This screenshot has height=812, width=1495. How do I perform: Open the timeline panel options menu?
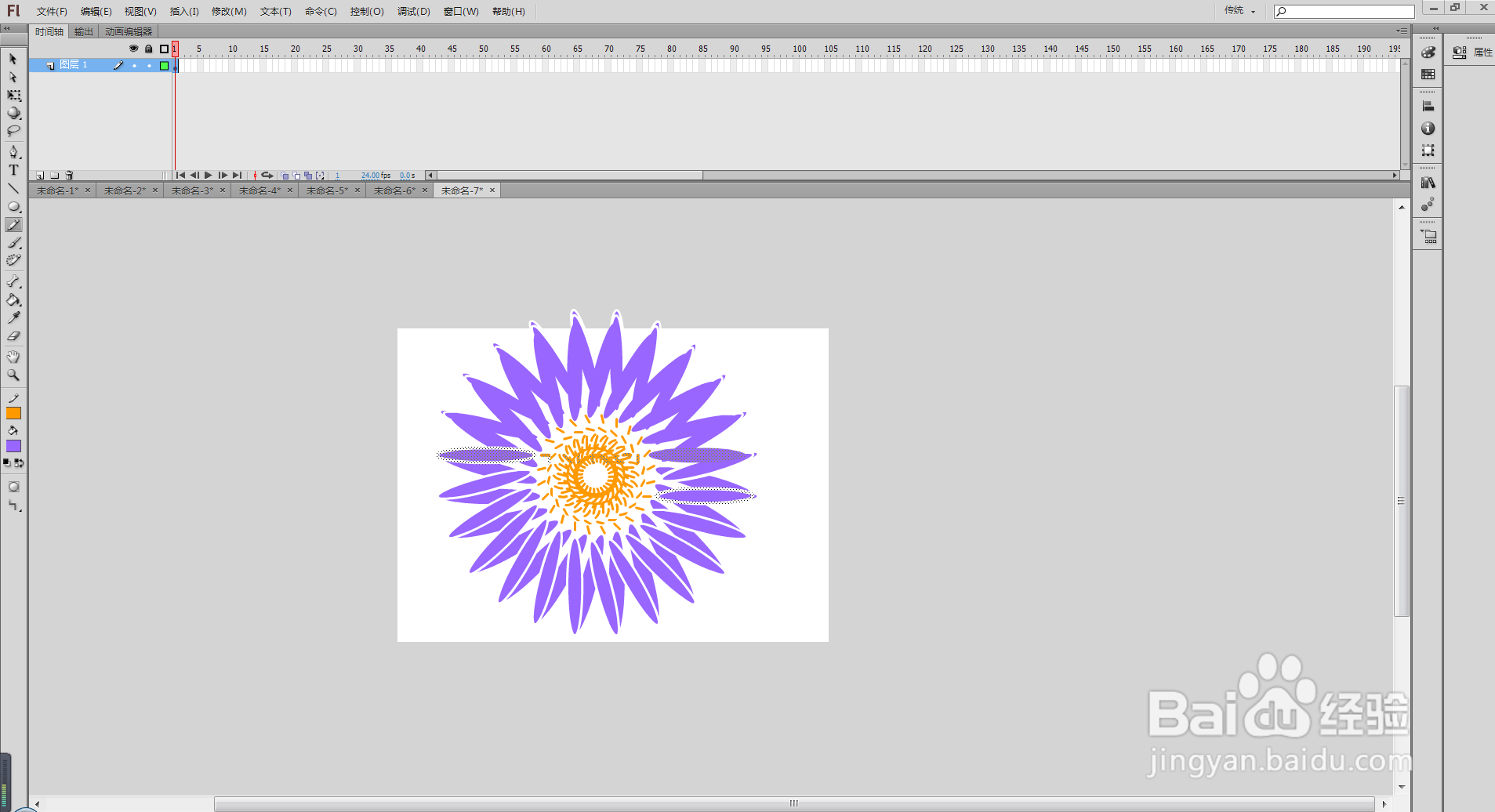point(1401,31)
